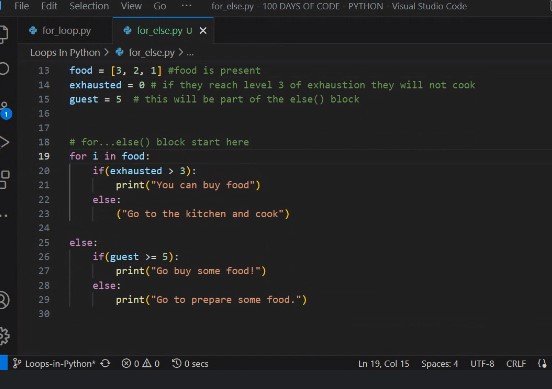Click line number 25 in gutter

click(x=44, y=243)
